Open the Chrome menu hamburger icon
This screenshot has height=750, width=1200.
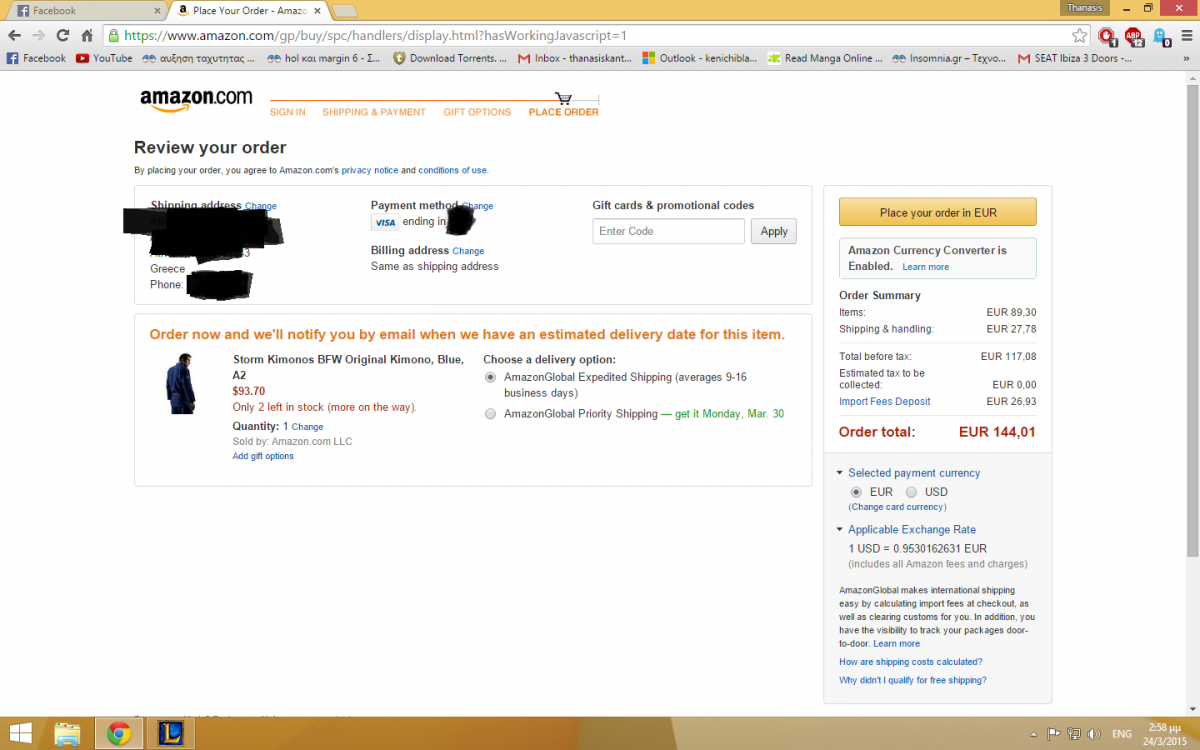pos(1184,35)
